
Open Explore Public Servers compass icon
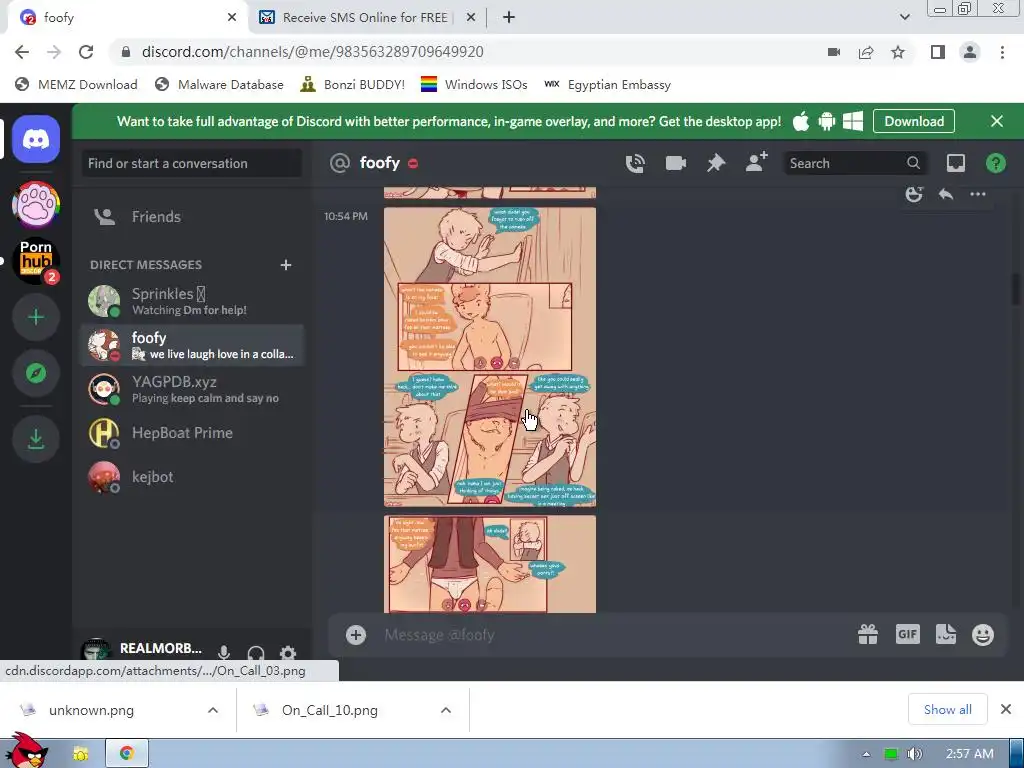click(36, 373)
